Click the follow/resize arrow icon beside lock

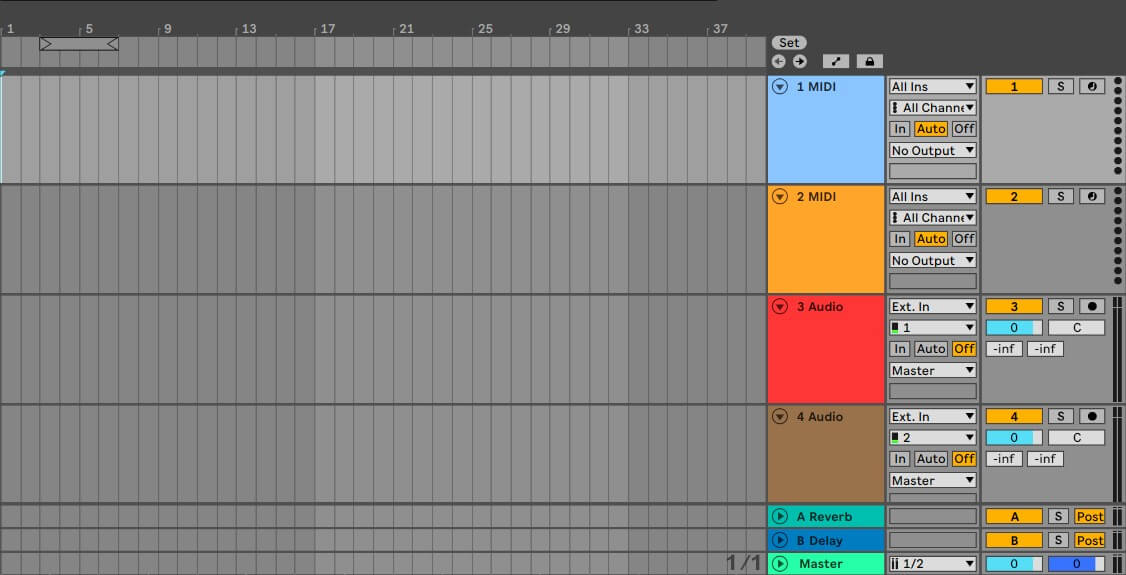[836, 61]
